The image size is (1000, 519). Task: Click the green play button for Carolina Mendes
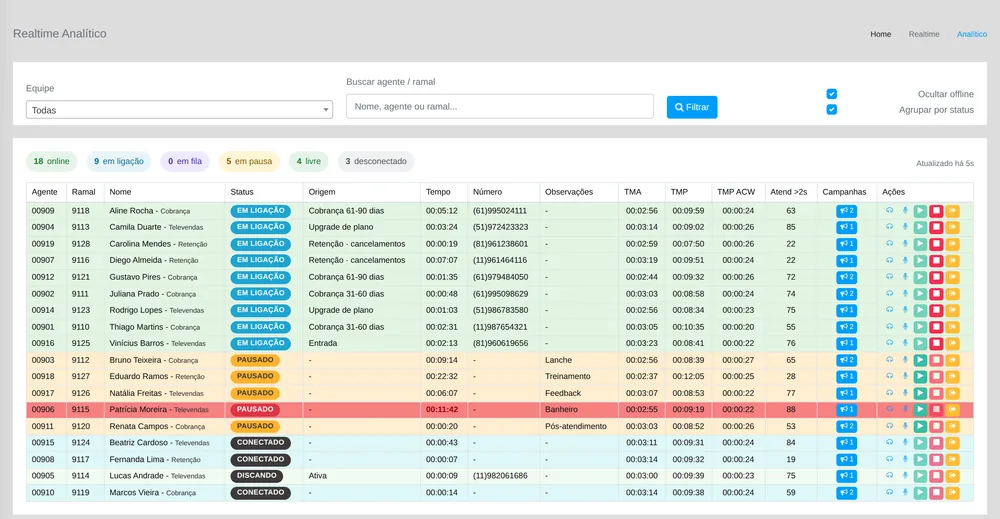(x=920, y=244)
